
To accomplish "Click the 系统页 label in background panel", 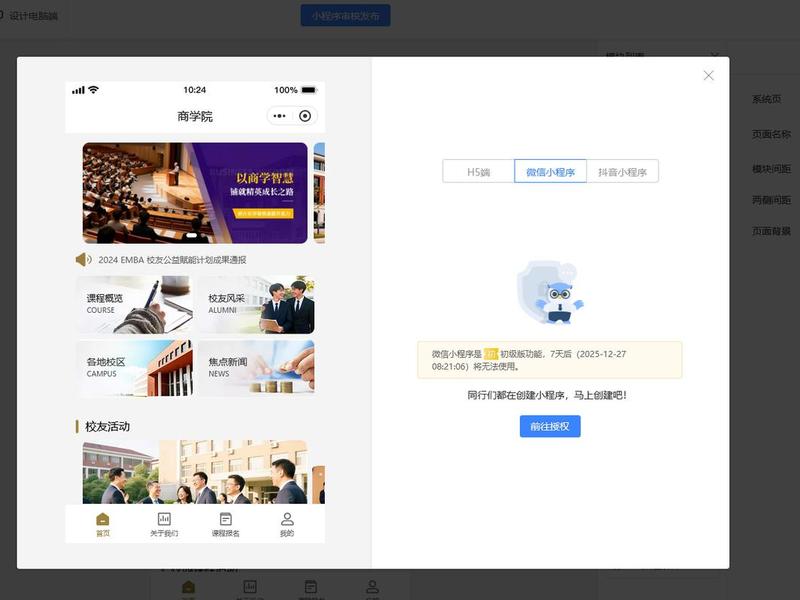I will pos(766,99).
